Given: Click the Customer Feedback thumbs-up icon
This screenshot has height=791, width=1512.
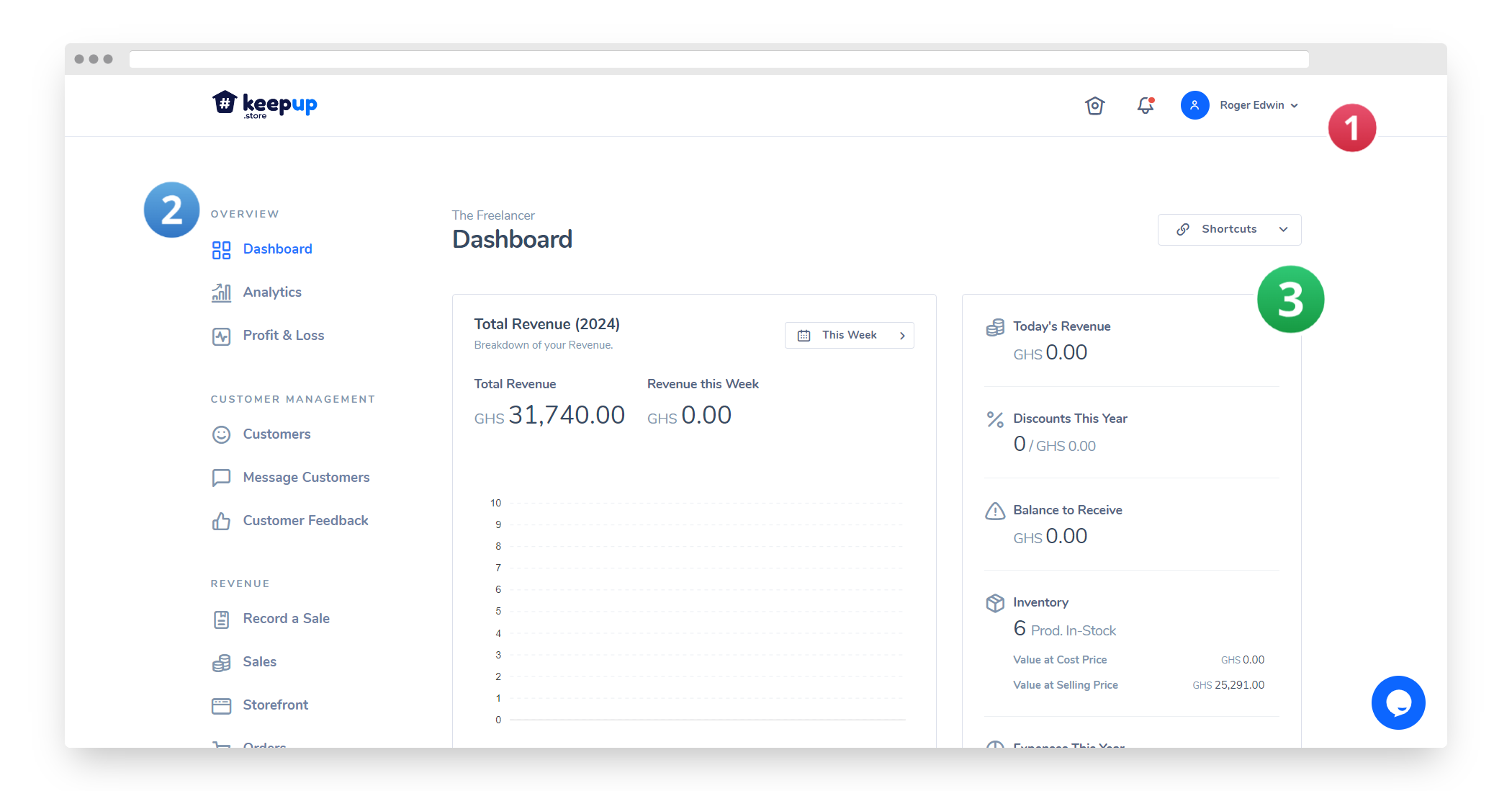Looking at the screenshot, I should (x=221, y=521).
